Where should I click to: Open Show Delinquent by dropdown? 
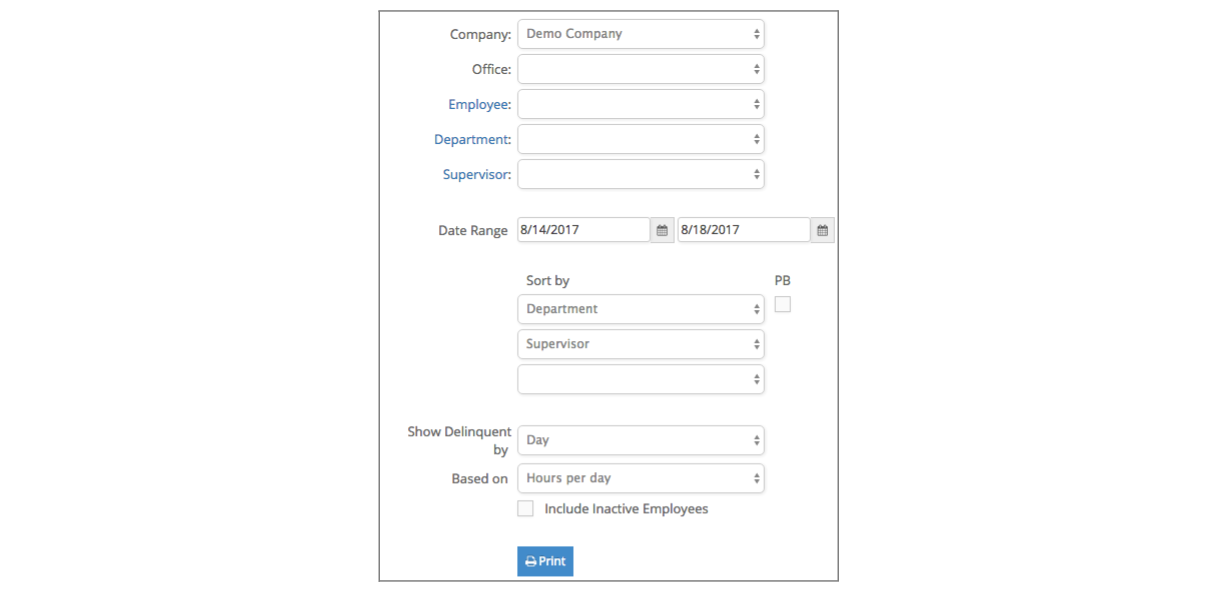(x=640, y=440)
